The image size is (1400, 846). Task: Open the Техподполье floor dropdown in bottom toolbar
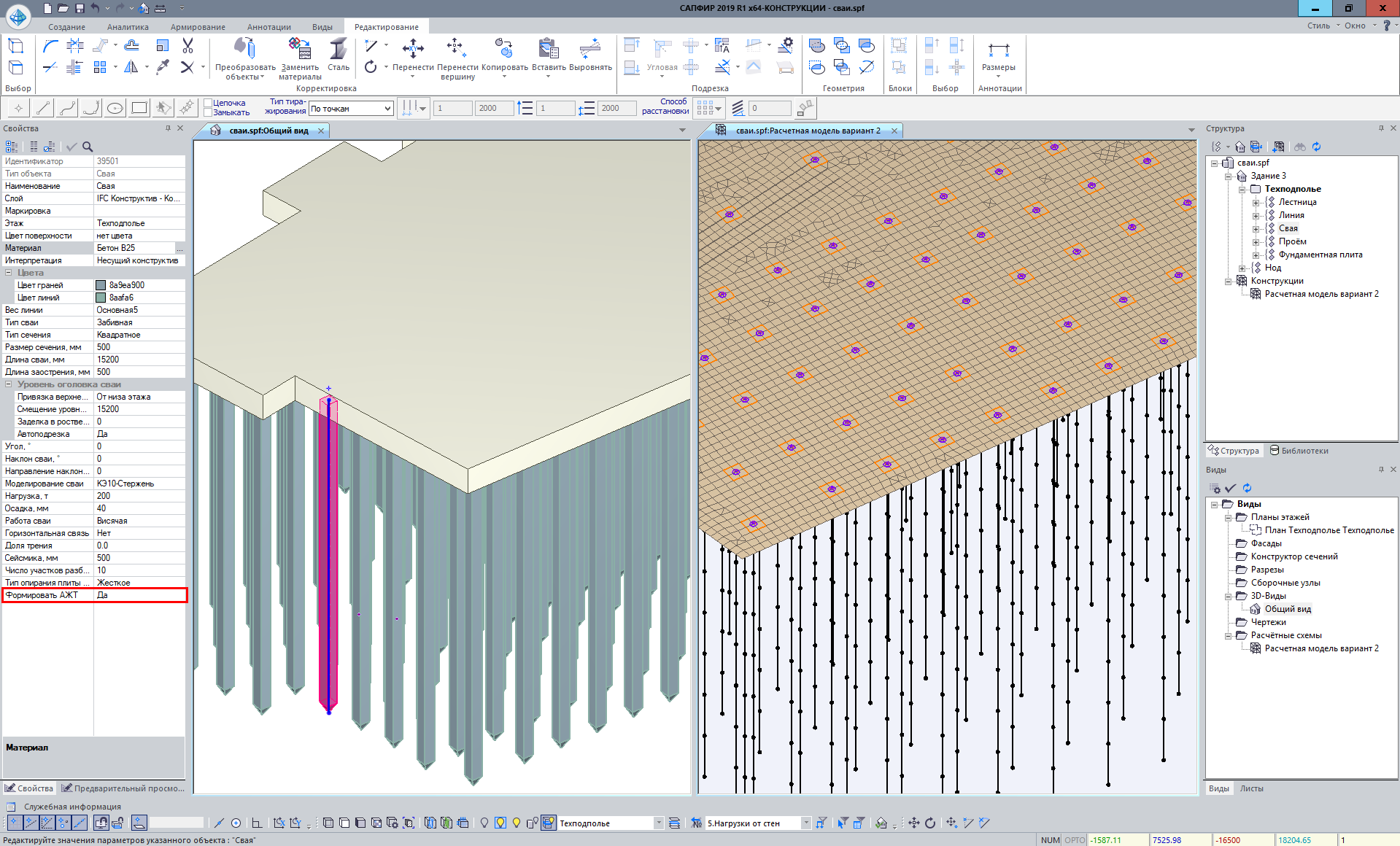coord(658,823)
